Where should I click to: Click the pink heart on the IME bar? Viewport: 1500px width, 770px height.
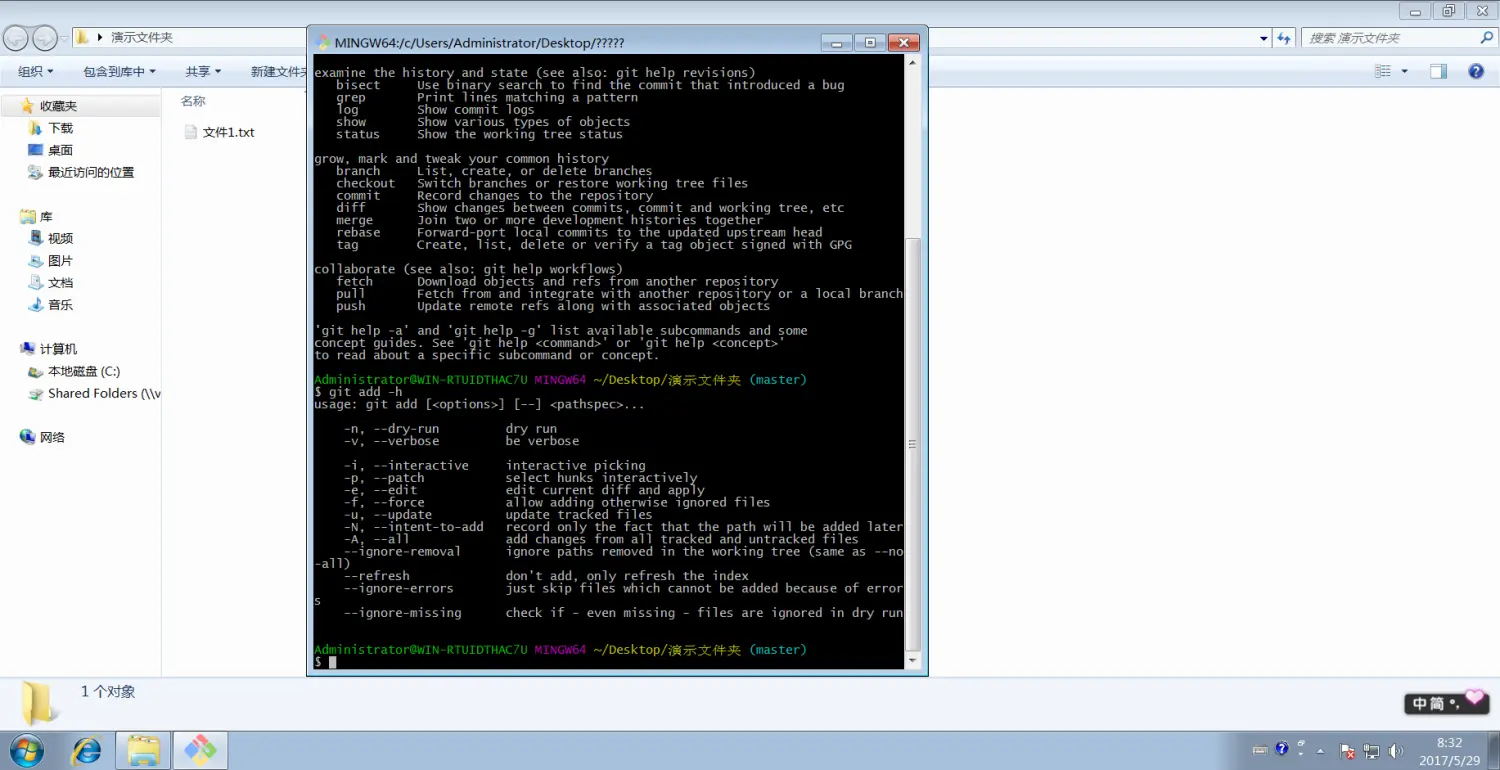[1475, 696]
